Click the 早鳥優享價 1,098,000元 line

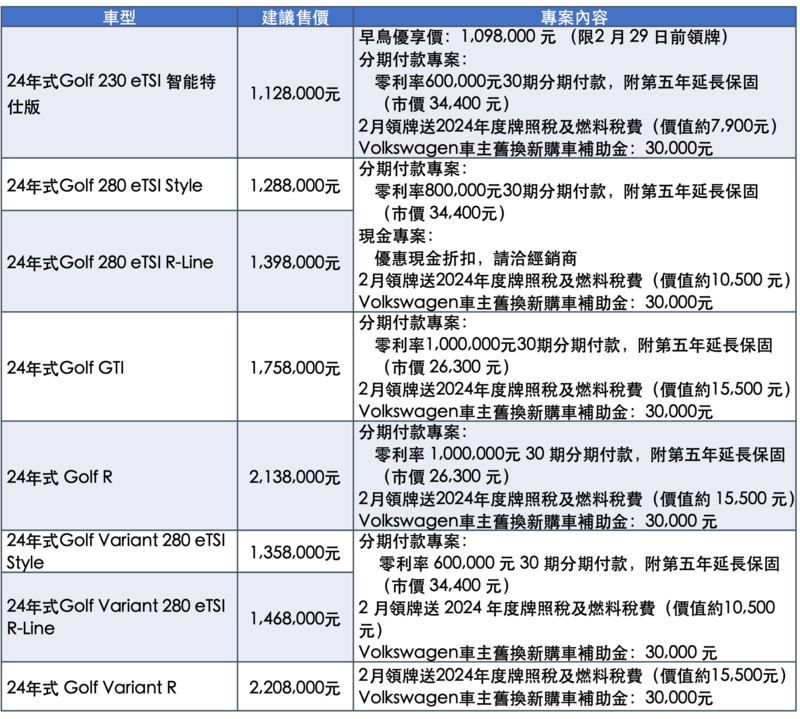(548, 37)
